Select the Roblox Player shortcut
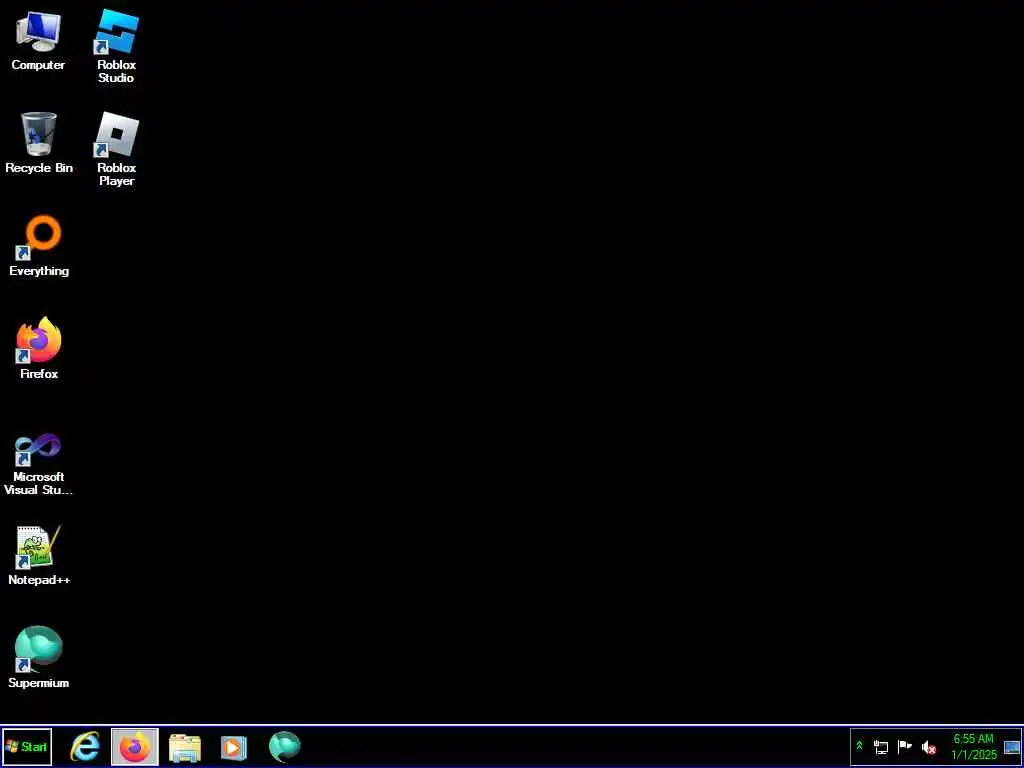The image size is (1024, 768). pyautogui.click(x=116, y=150)
